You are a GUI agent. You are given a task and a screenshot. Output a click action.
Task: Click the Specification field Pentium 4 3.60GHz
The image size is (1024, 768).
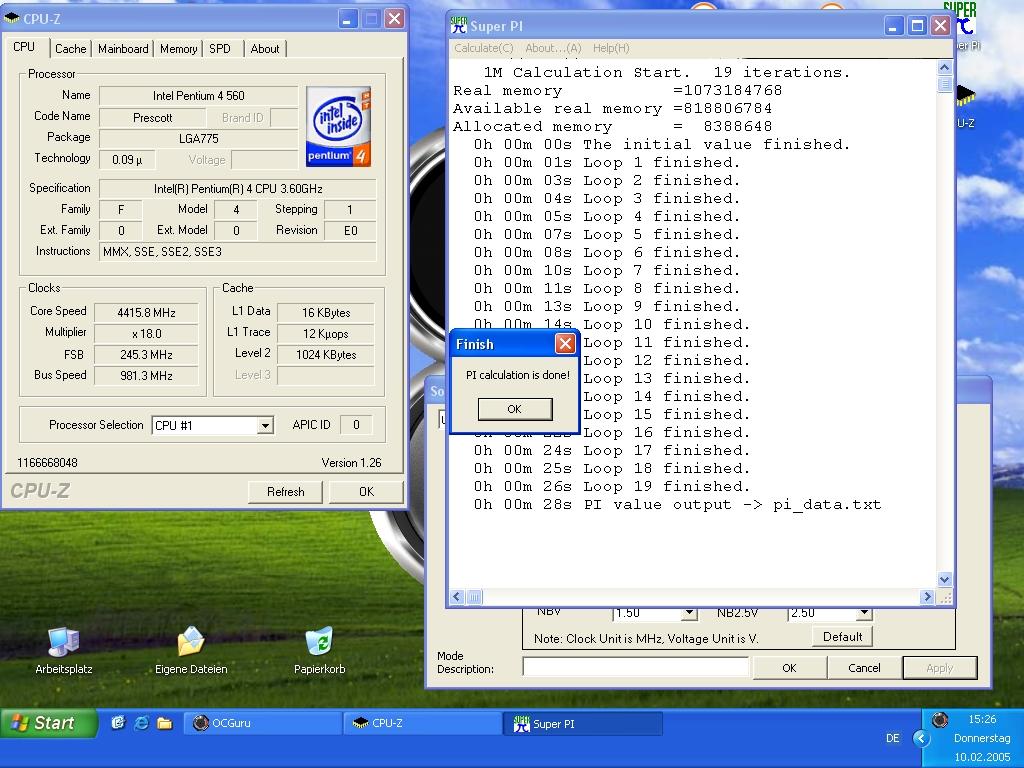[x=238, y=189]
